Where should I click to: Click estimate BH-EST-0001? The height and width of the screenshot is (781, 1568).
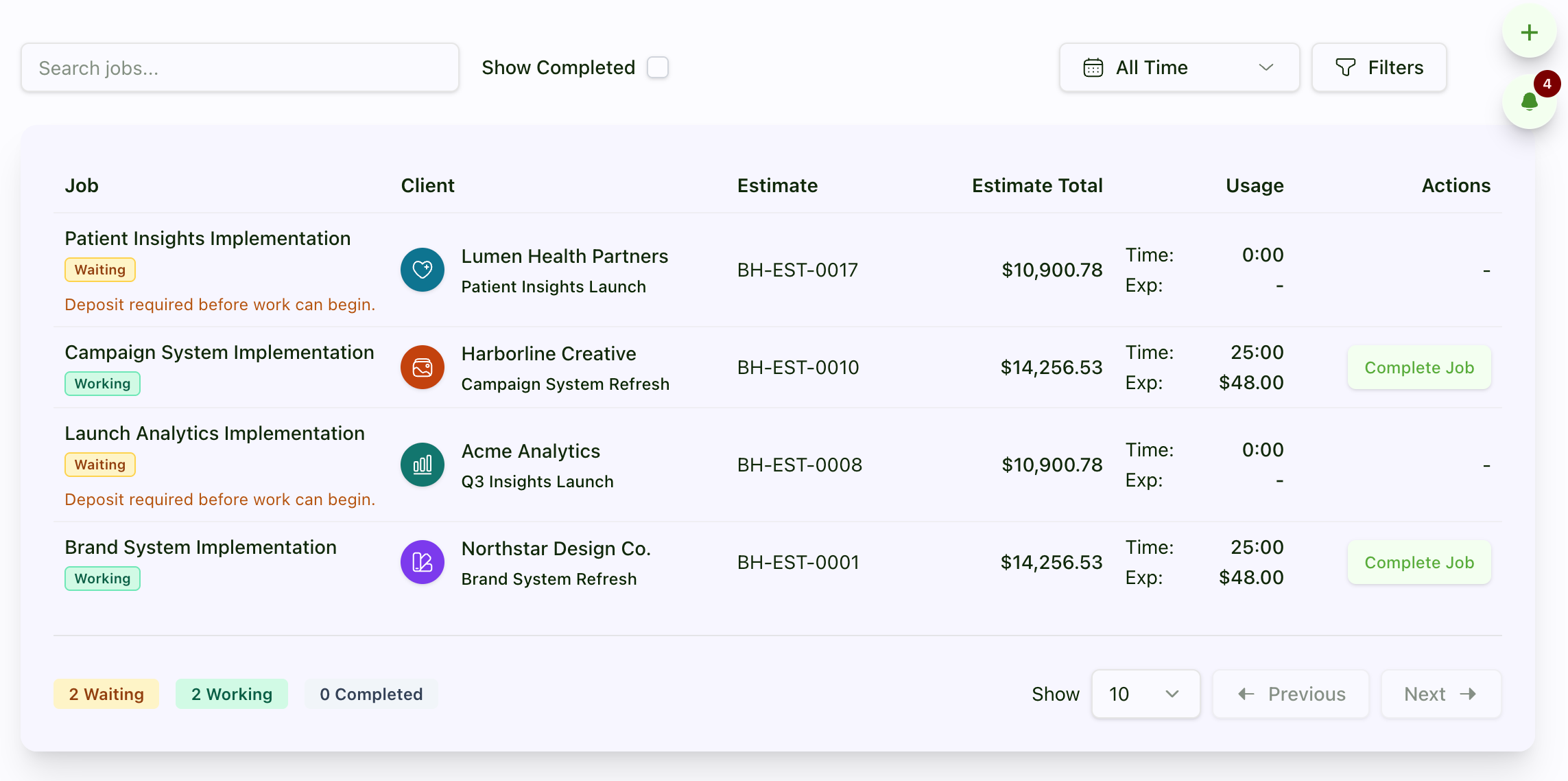coord(798,562)
